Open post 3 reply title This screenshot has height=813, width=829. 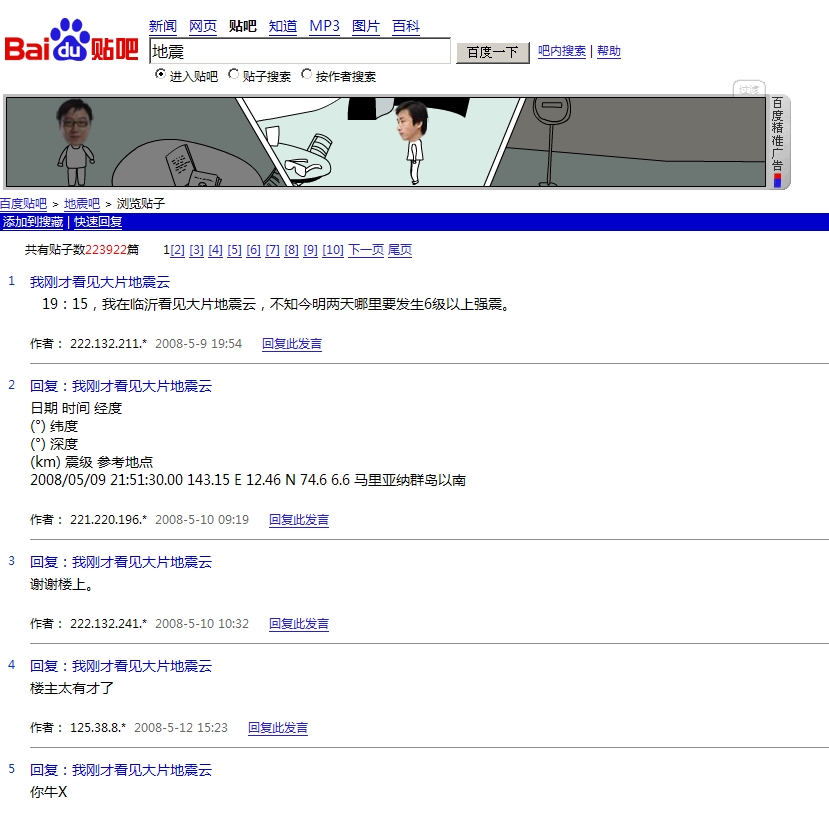(x=121, y=562)
